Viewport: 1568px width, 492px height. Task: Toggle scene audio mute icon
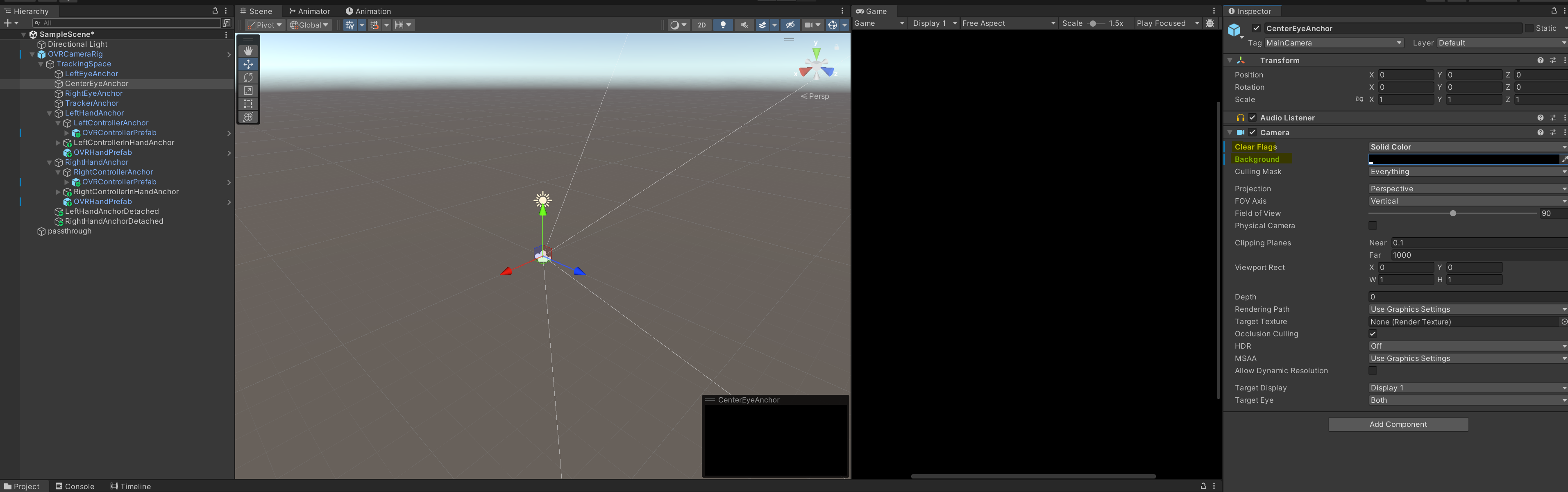coord(744,25)
